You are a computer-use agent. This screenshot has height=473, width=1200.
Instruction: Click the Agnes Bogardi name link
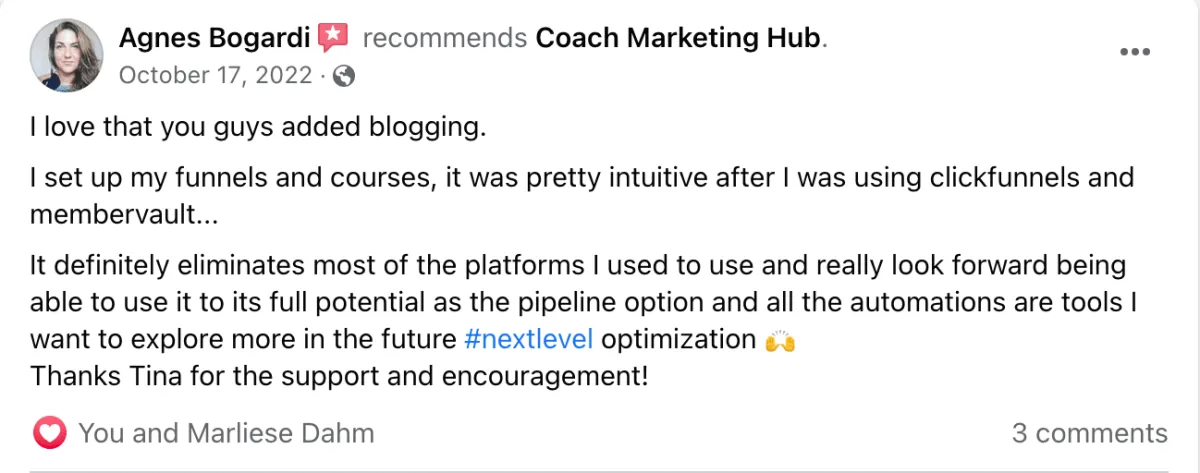(x=214, y=39)
